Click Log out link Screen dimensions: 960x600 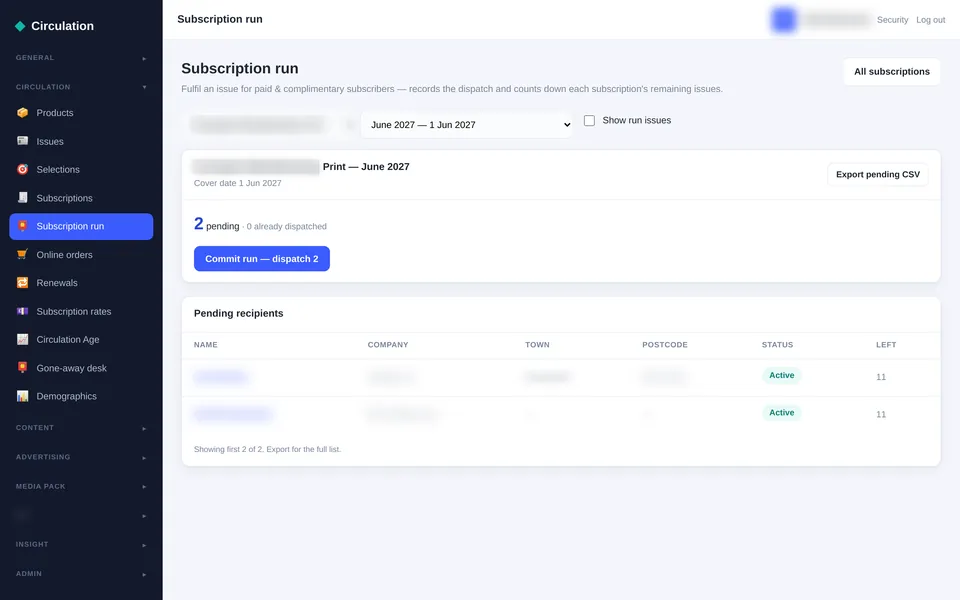click(930, 20)
